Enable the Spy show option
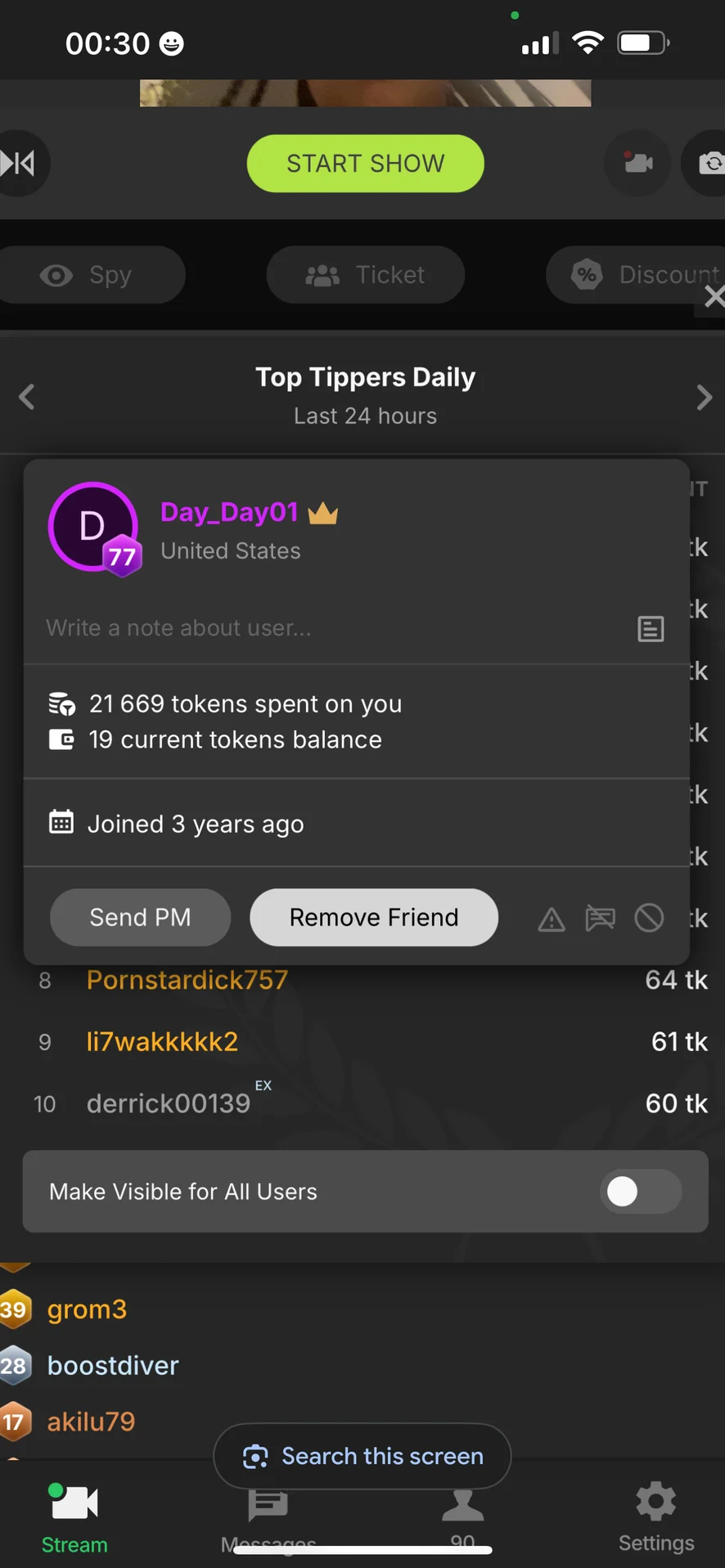The width and height of the screenshot is (725, 1568). click(x=87, y=275)
